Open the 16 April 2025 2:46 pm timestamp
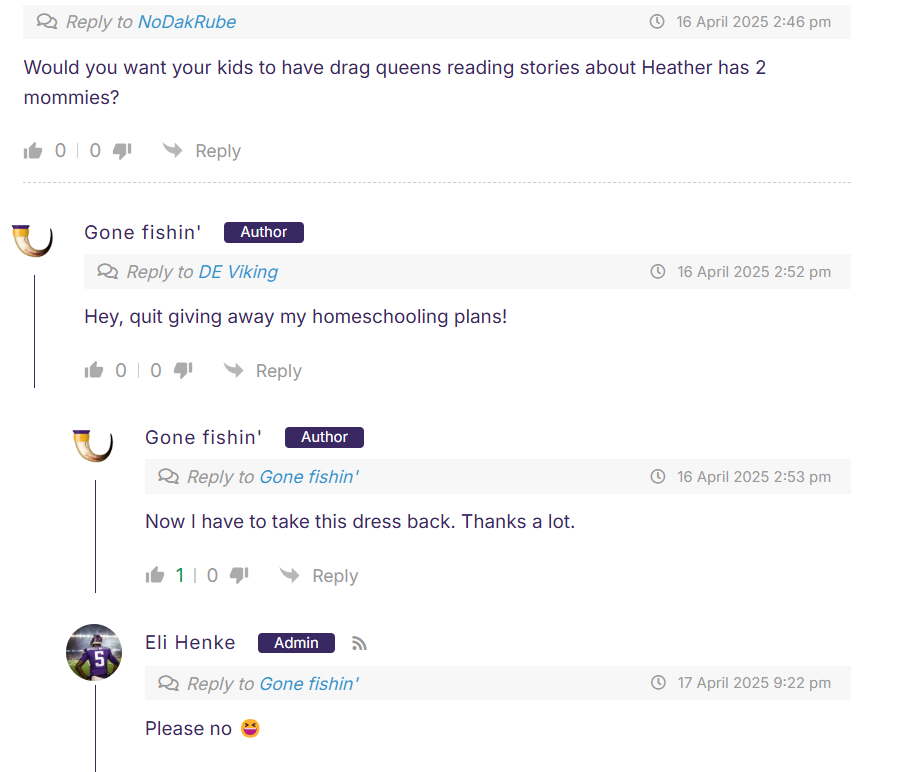The image size is (900, 772). tap(753, 22)
